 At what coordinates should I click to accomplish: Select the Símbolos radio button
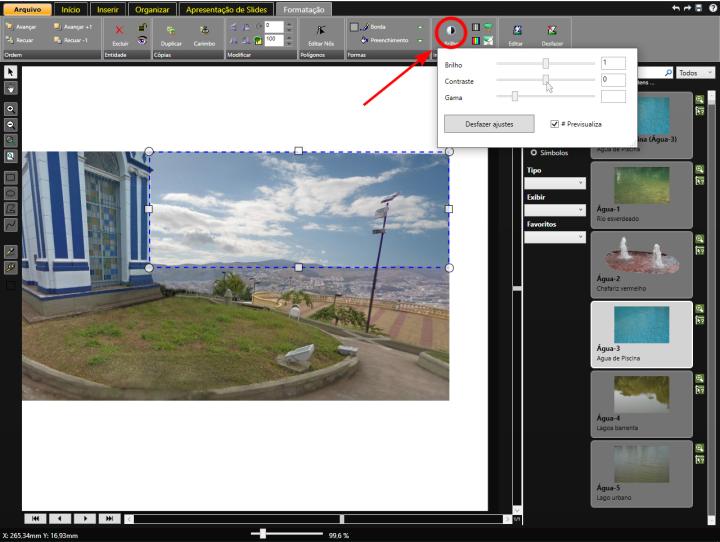point(534,152)
